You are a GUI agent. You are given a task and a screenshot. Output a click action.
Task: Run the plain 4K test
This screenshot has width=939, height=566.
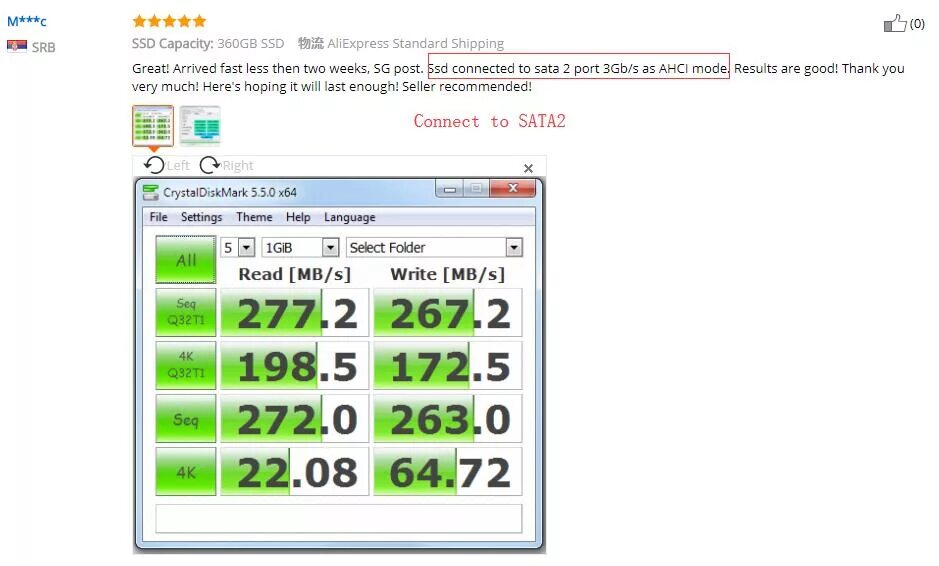coord(186,471)
